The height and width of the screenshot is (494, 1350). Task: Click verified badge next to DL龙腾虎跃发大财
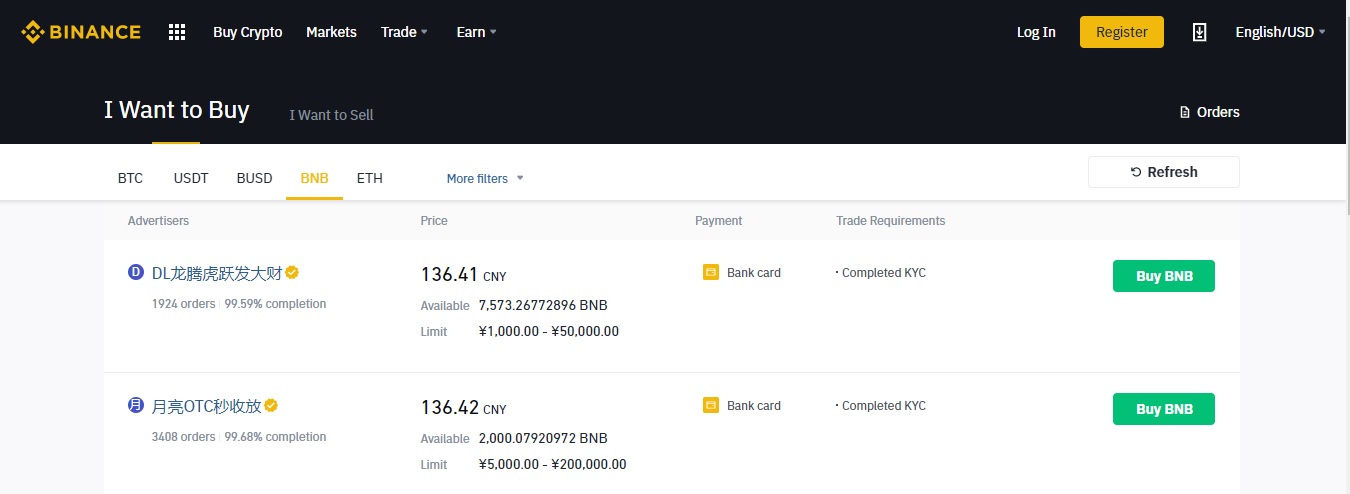292,272
